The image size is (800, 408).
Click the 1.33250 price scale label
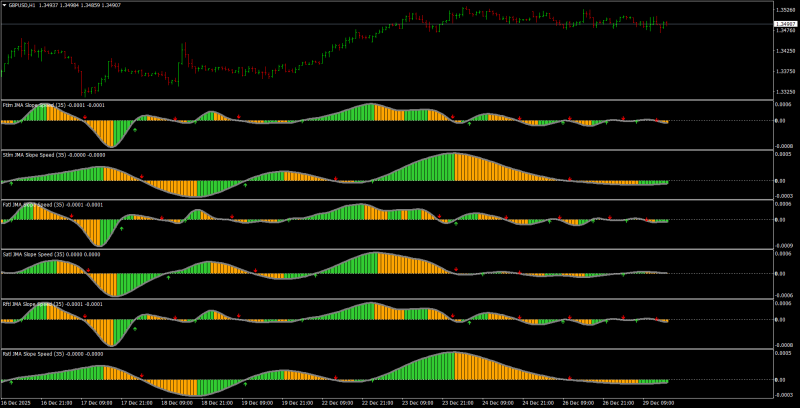pos(784,92)
